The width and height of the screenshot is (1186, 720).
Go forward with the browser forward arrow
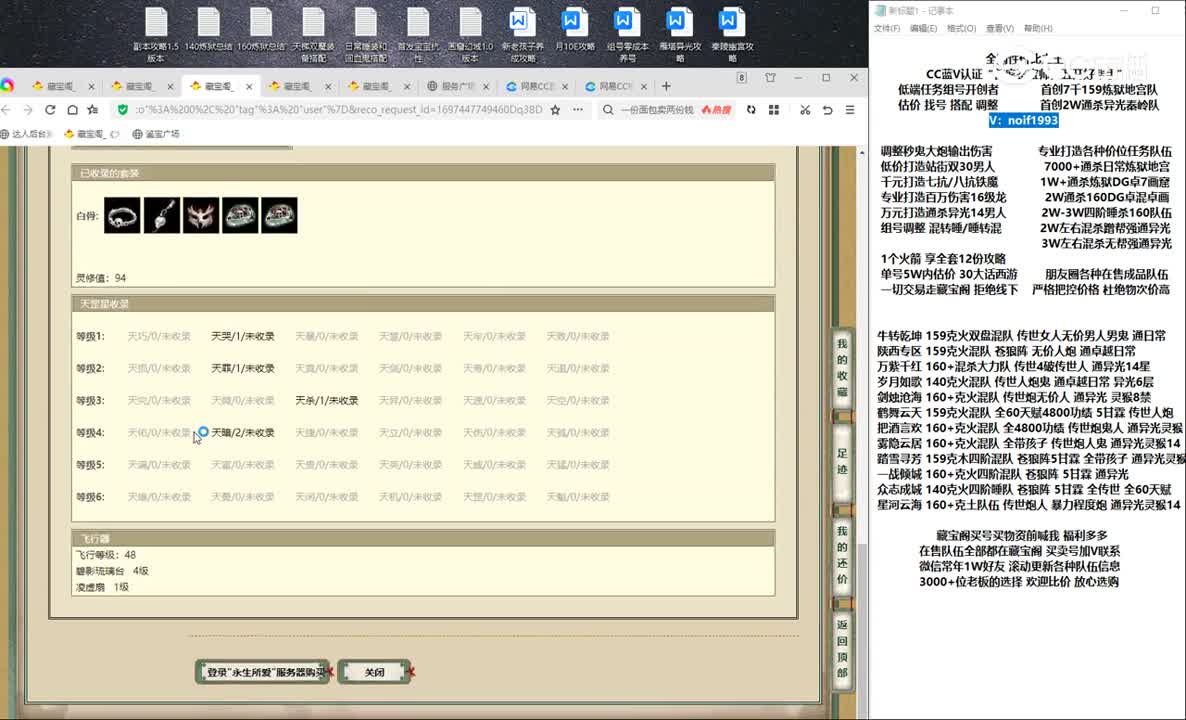coord(28,110)
